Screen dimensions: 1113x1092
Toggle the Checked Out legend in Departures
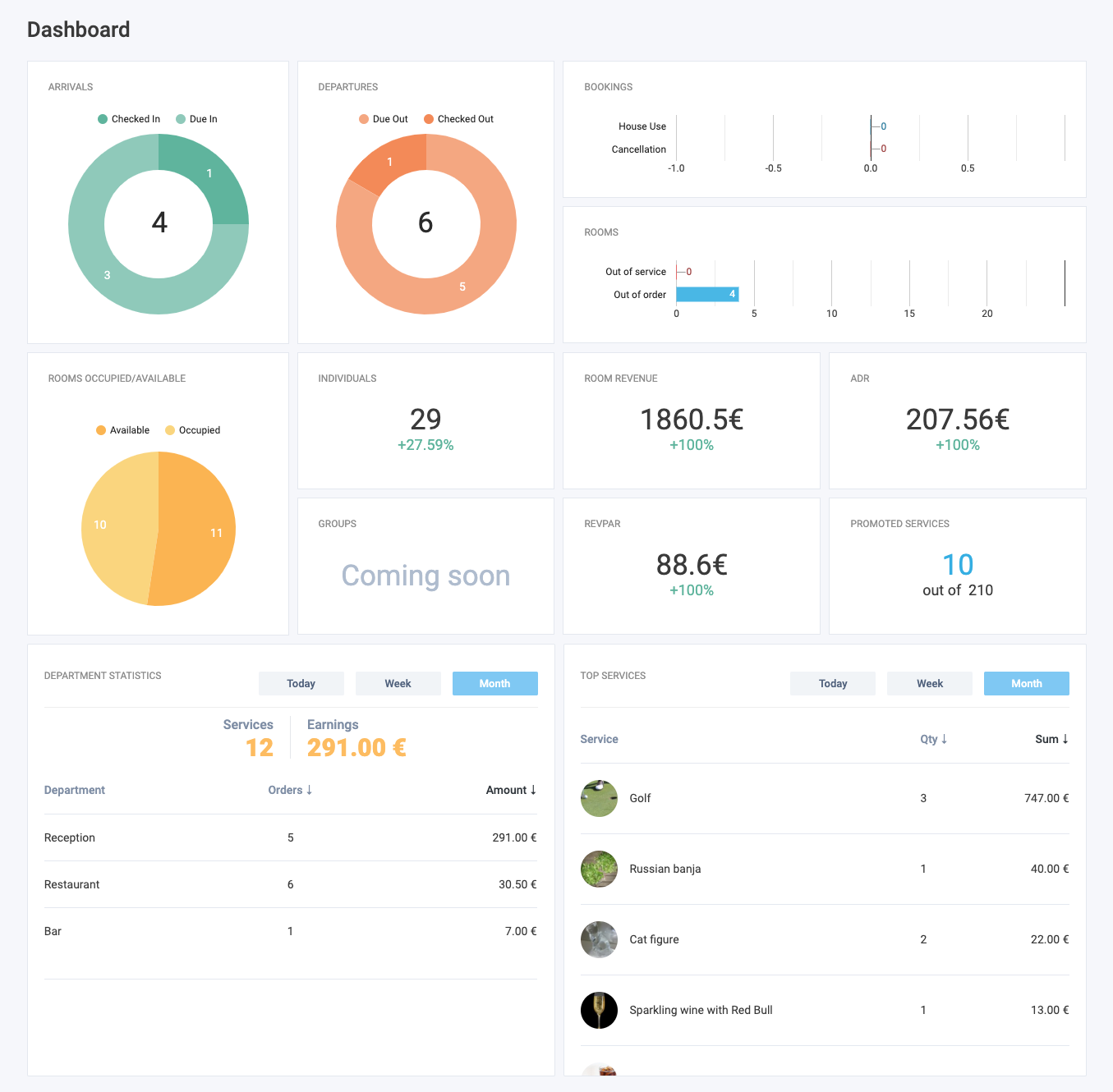459,119
